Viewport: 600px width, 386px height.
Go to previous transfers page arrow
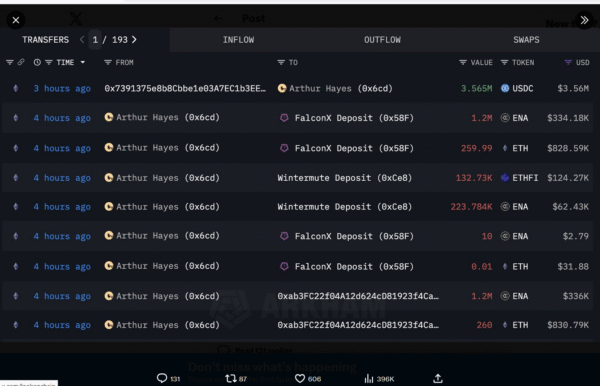pyautogui.click(x=82, y=39)
